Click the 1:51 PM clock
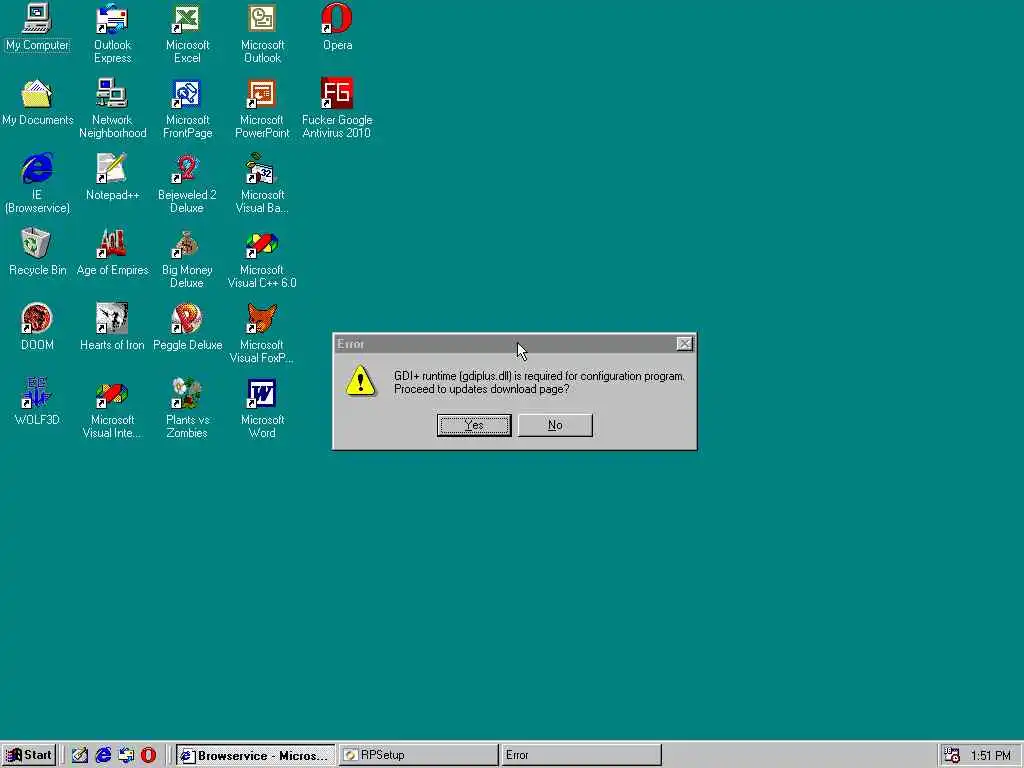 pos(991,756)
